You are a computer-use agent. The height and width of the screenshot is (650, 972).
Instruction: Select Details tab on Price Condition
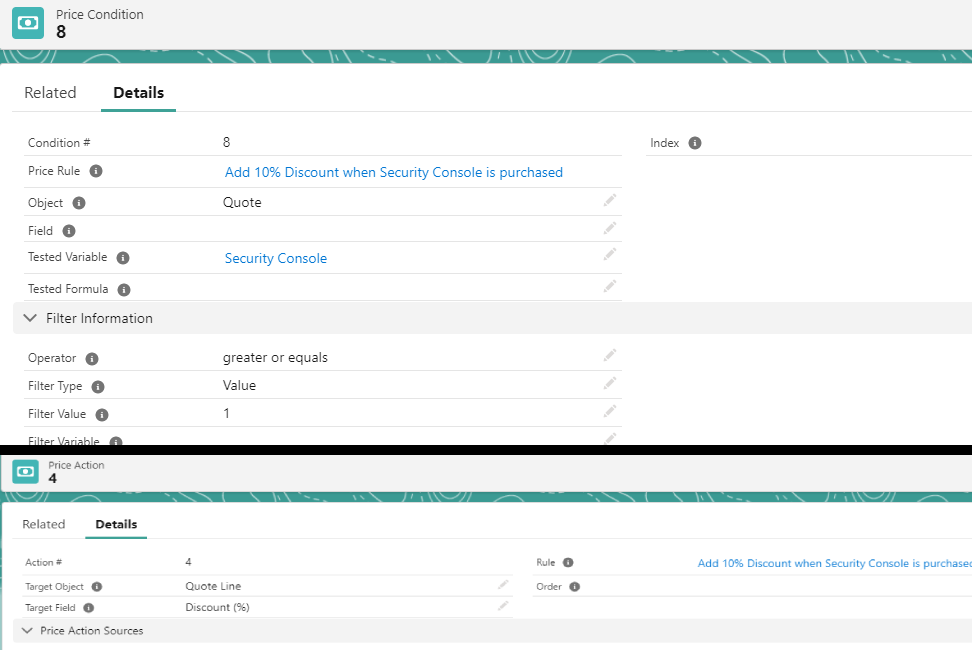(x=138, y=93)
